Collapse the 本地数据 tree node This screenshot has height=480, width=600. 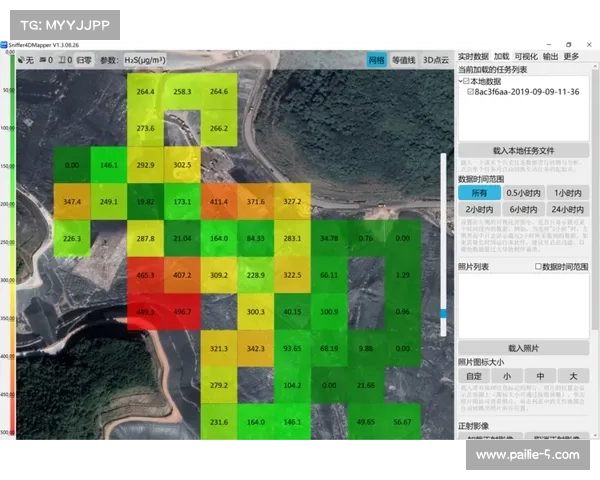click(460, 80)
